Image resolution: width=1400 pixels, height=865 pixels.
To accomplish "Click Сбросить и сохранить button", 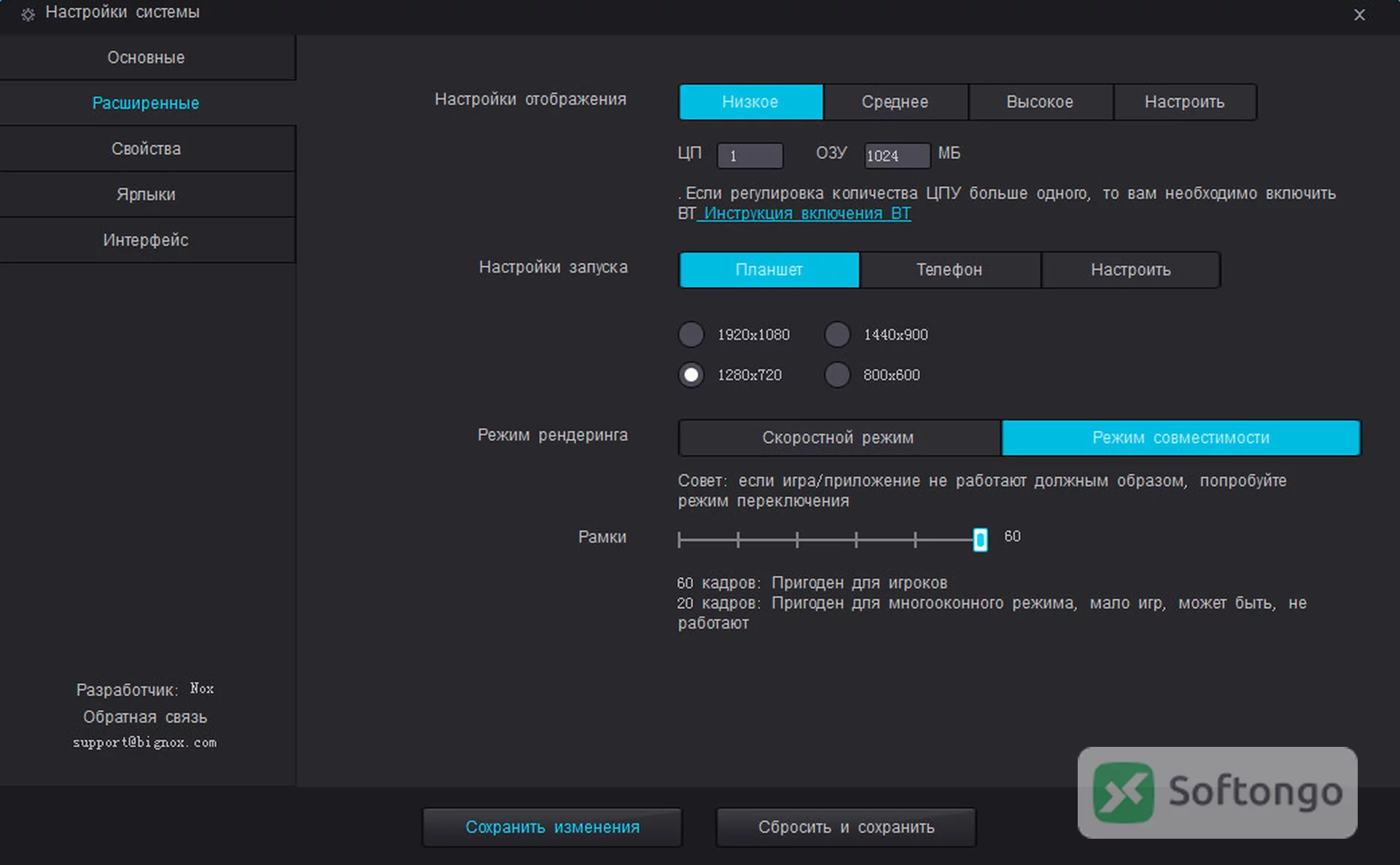I will 846,827.
